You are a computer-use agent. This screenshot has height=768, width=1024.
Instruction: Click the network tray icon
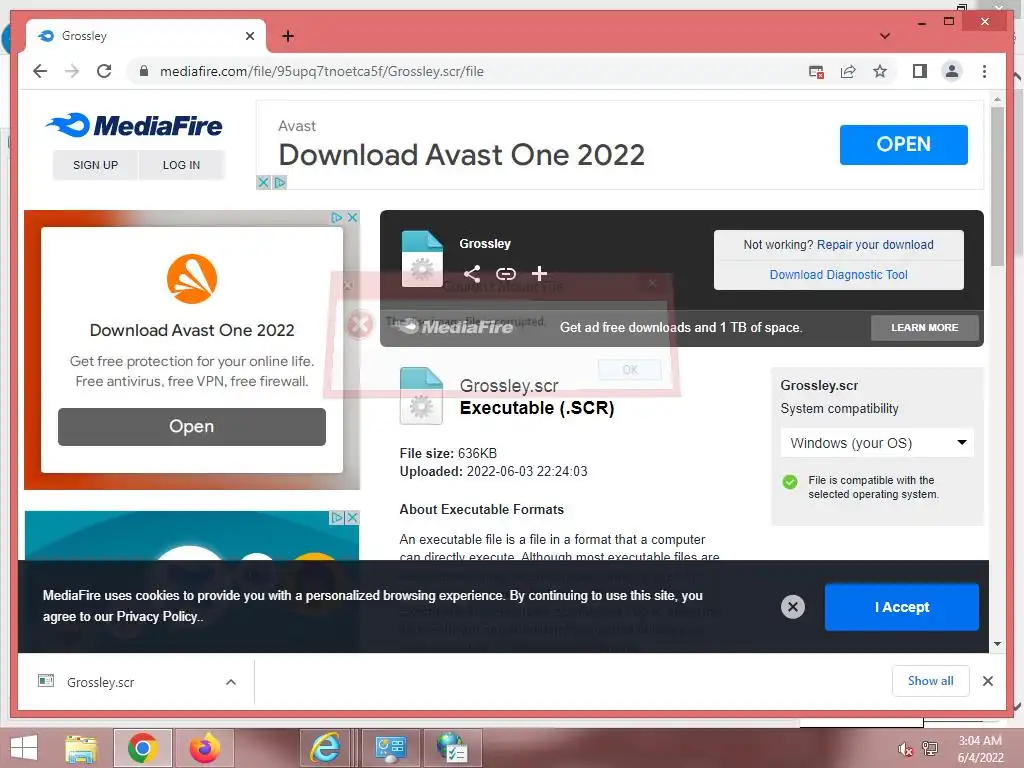(929, 749)
